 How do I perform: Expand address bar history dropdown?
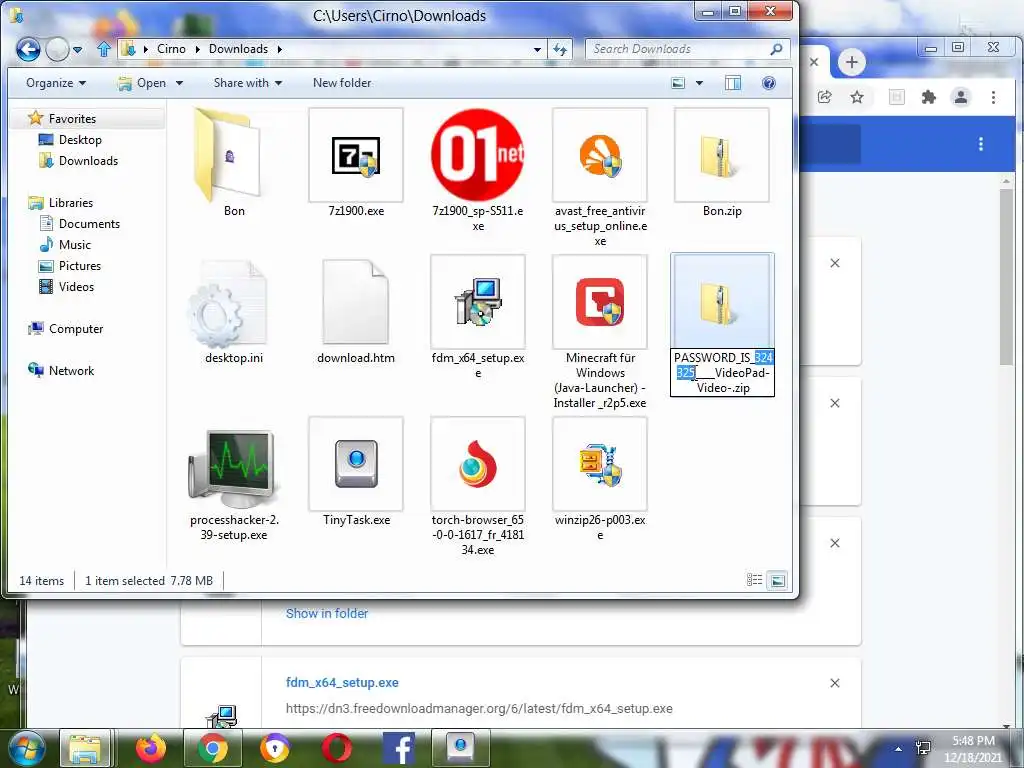tap(537, 49)
